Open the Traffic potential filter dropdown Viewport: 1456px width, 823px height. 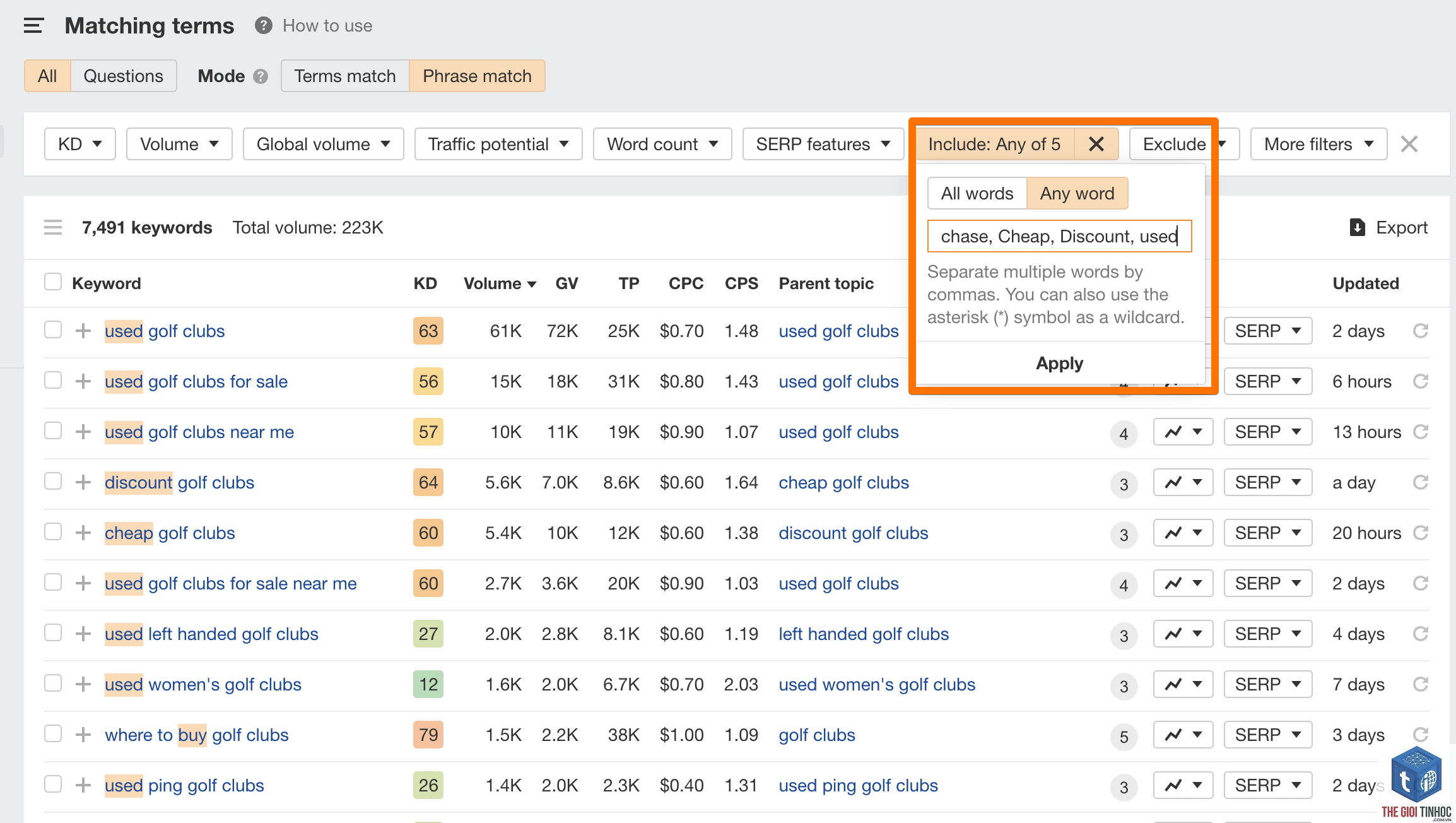point(498,144)
